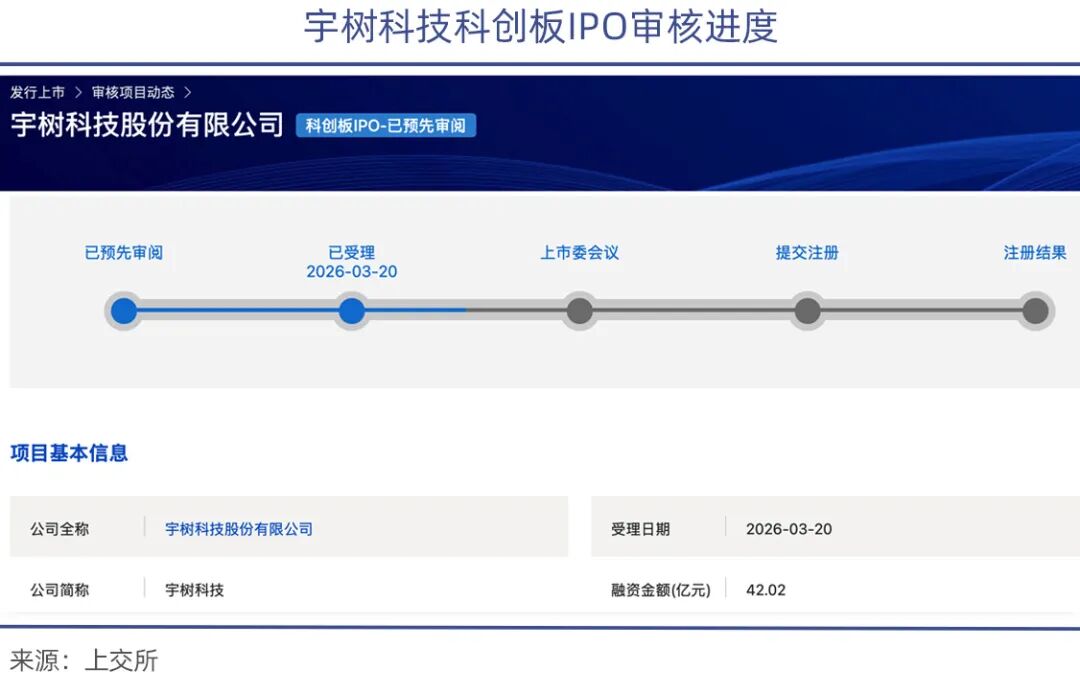The width and height of the screenshot is (1080, 693).
Task: Select the 宇树科技科创板IPO审核进度 title
Action: (541, 27)
